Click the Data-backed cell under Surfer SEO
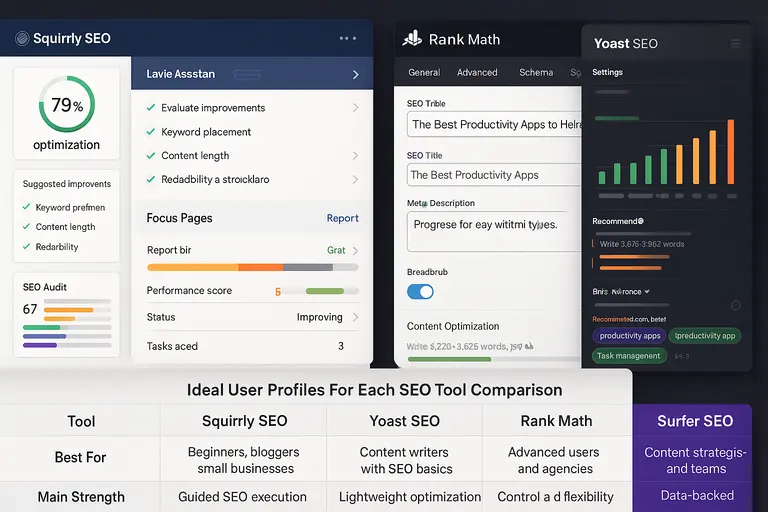The image size is (768, 512). 697,495
